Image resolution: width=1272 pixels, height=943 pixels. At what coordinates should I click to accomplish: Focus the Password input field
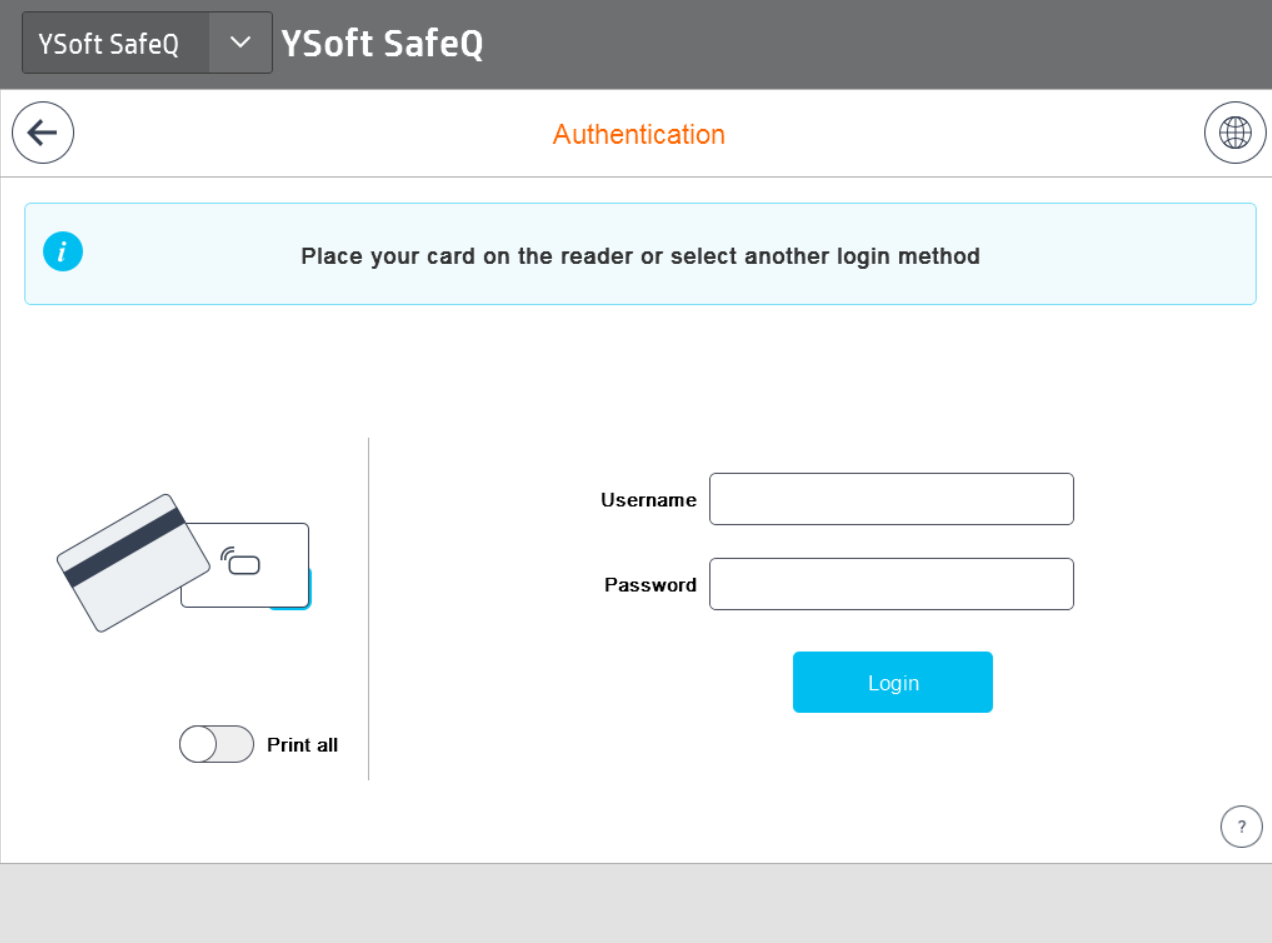click(x=891, y=584)
